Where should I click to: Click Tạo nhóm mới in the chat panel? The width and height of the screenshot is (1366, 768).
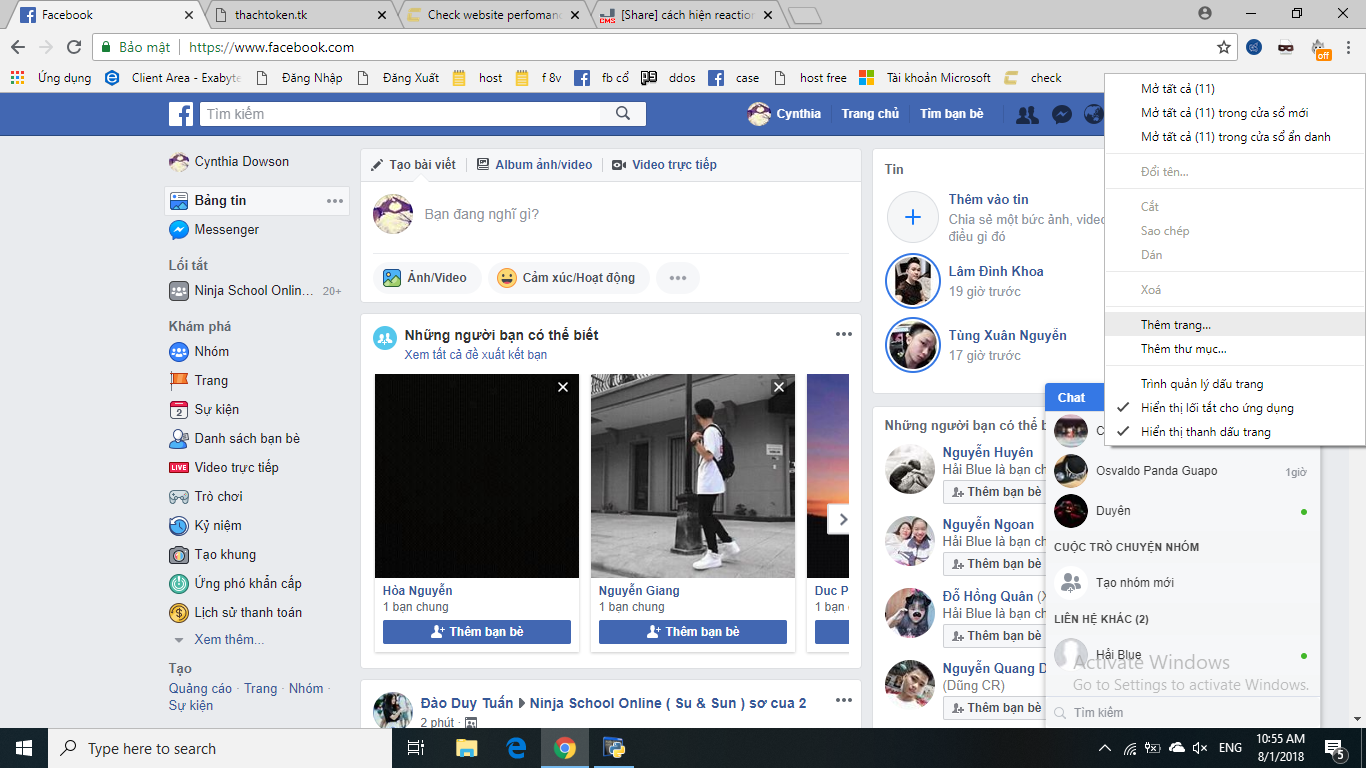1183,582
